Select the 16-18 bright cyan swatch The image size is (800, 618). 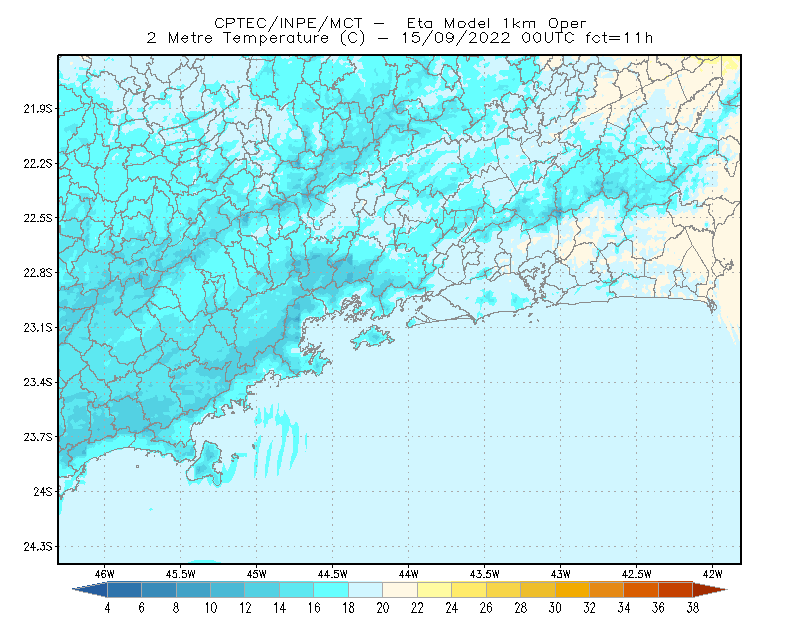[331, 590]
